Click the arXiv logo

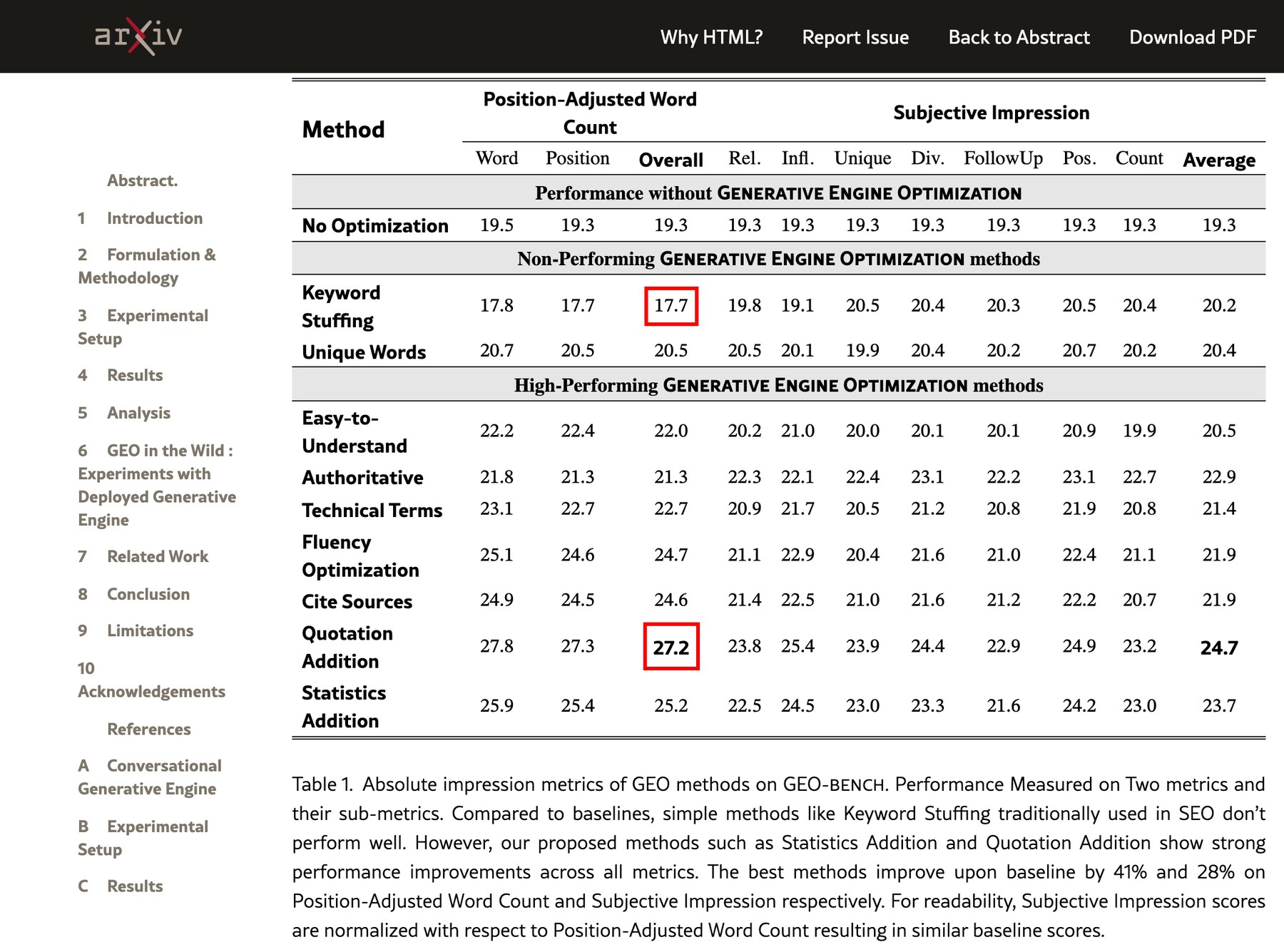pyautogui.click(x=138, y=36)
